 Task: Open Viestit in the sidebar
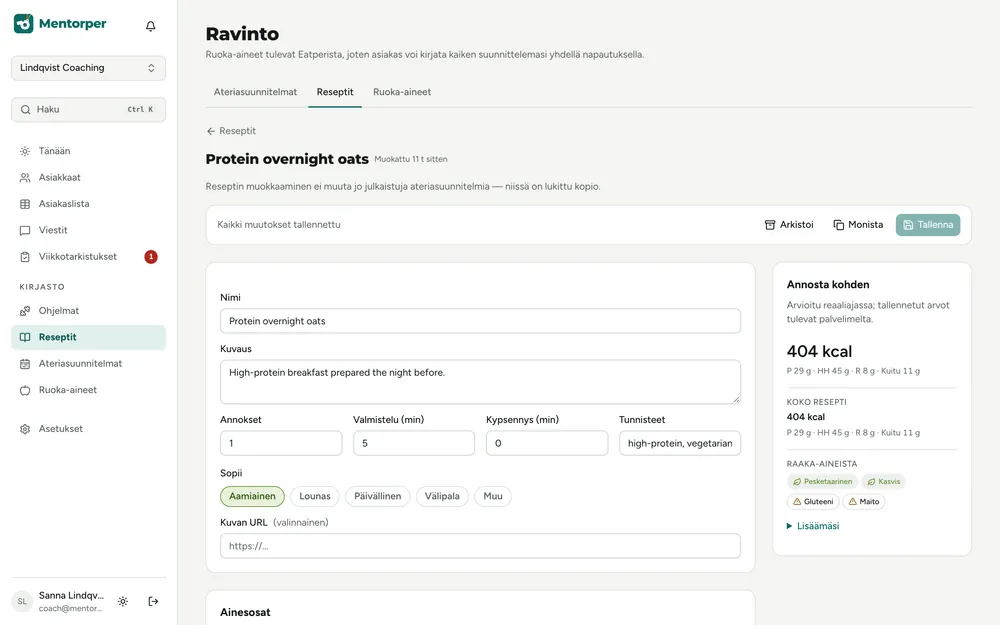[x=88, y=230]
